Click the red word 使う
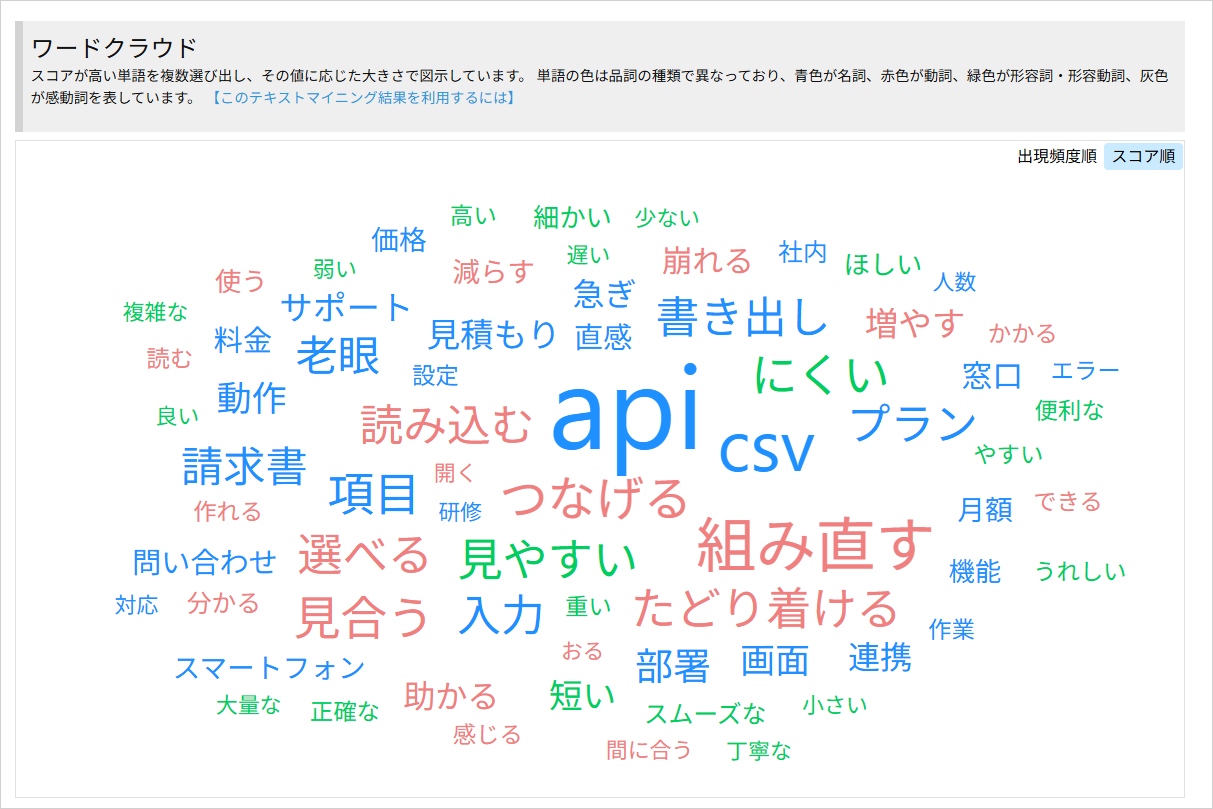 pyautogui.click(x=241, y=281)
